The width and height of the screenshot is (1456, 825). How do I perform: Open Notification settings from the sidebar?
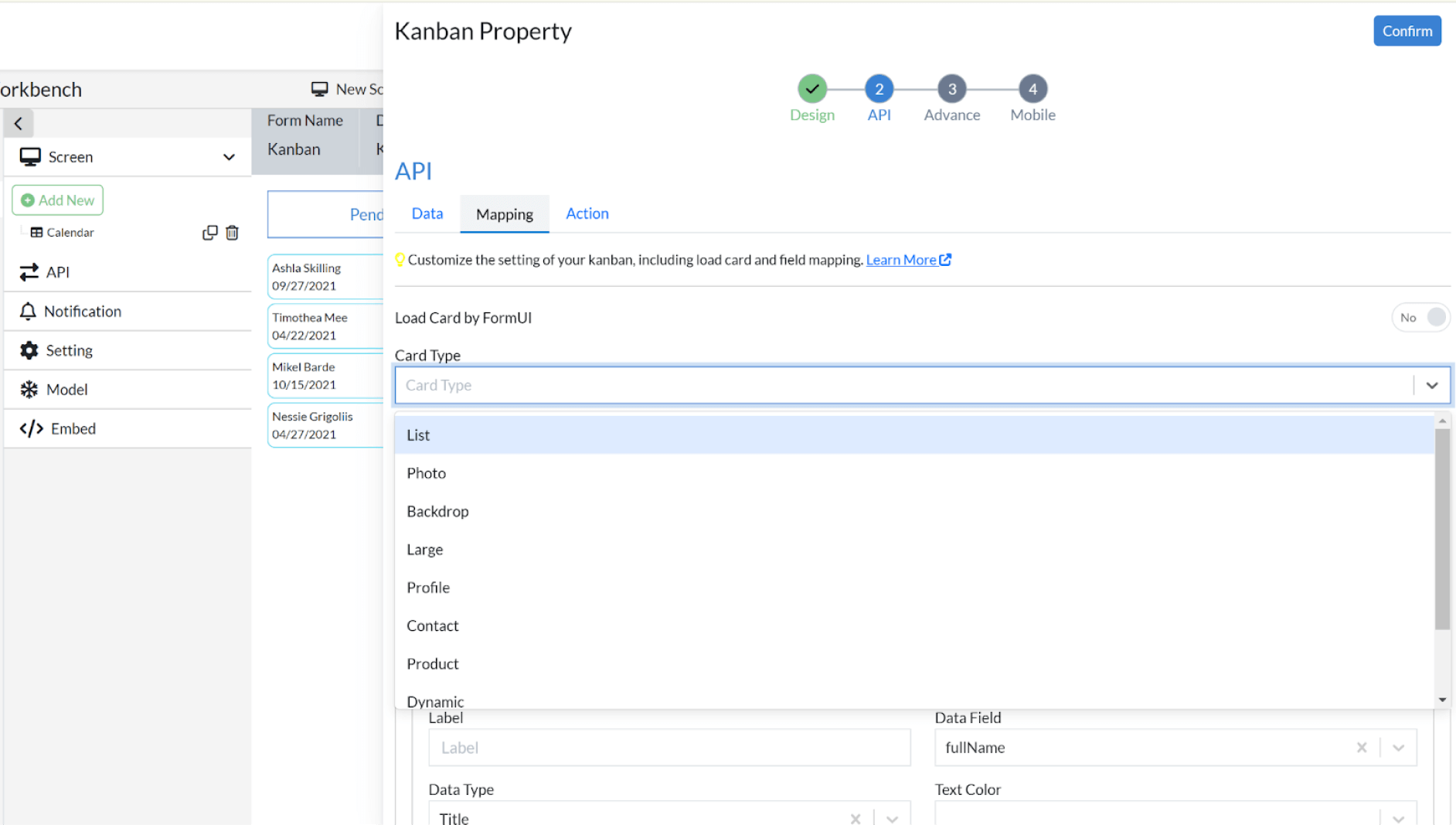tap(82, 311)
